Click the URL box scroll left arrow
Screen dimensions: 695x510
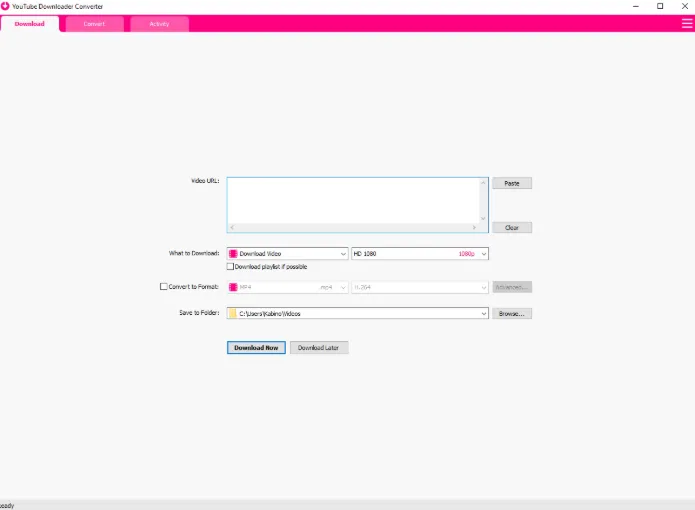pyautogui.click(x=232, y=227)
